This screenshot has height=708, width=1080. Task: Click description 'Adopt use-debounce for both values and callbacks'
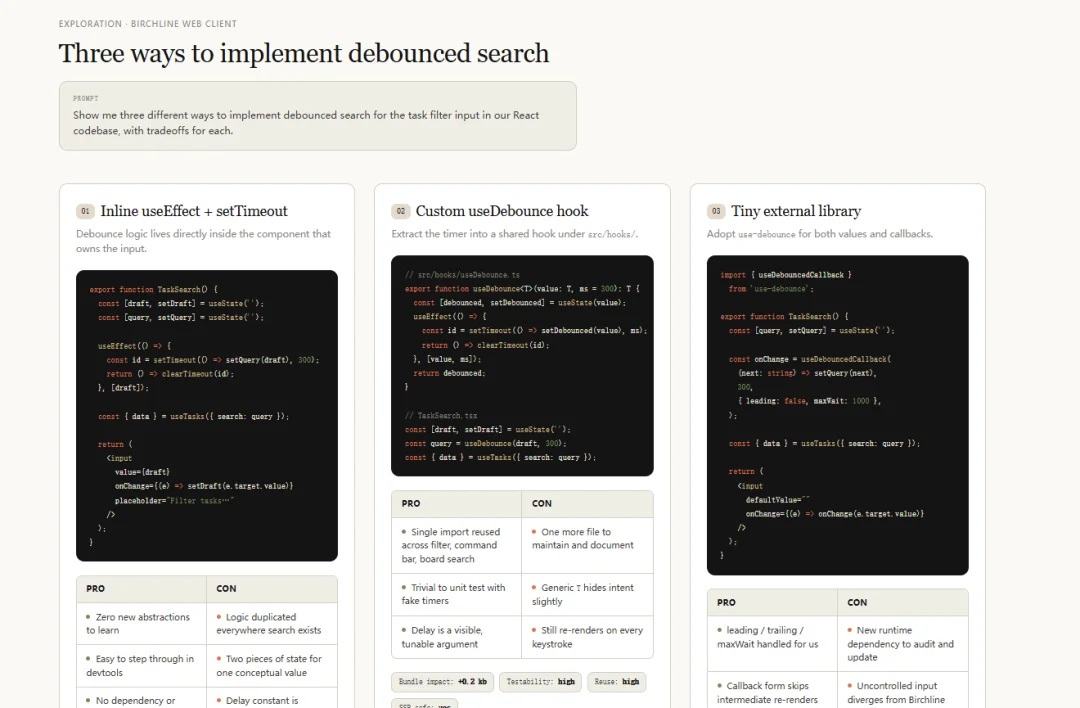(x=820, y=234)
